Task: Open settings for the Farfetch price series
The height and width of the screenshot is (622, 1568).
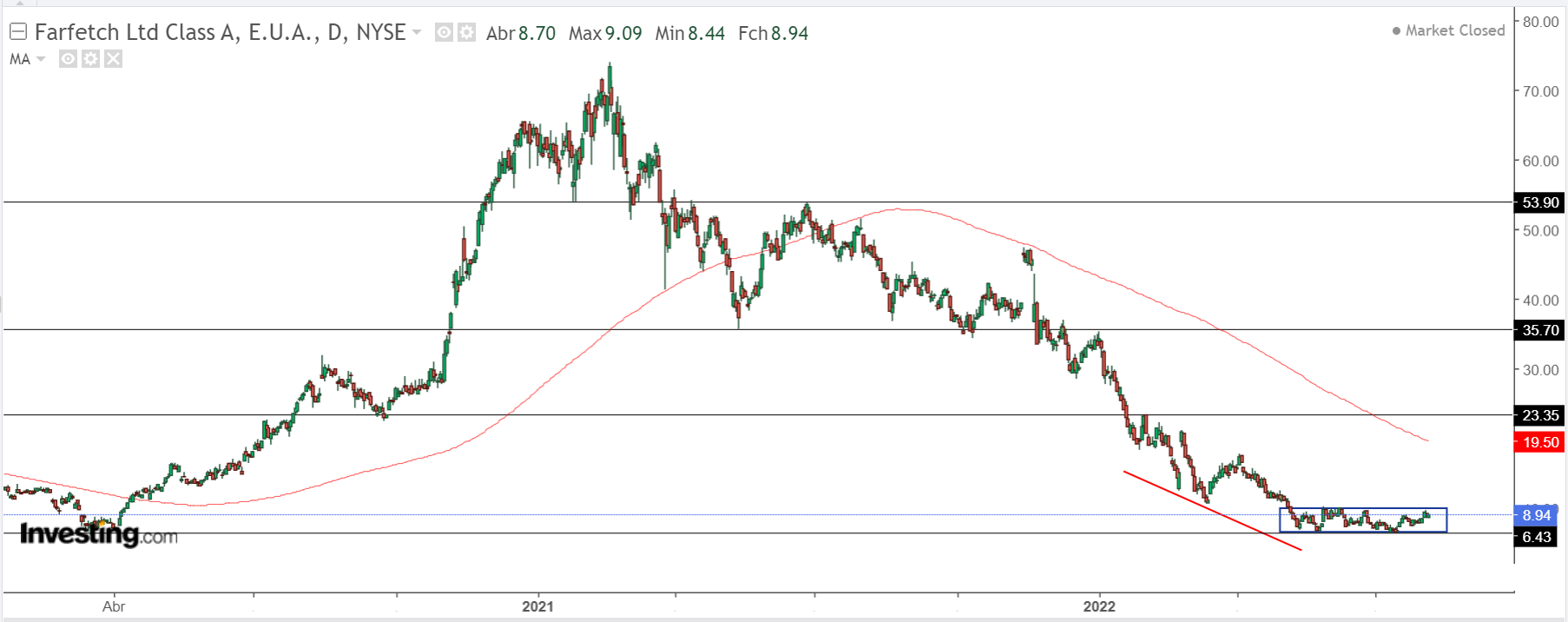Action: tap(467, 33)
